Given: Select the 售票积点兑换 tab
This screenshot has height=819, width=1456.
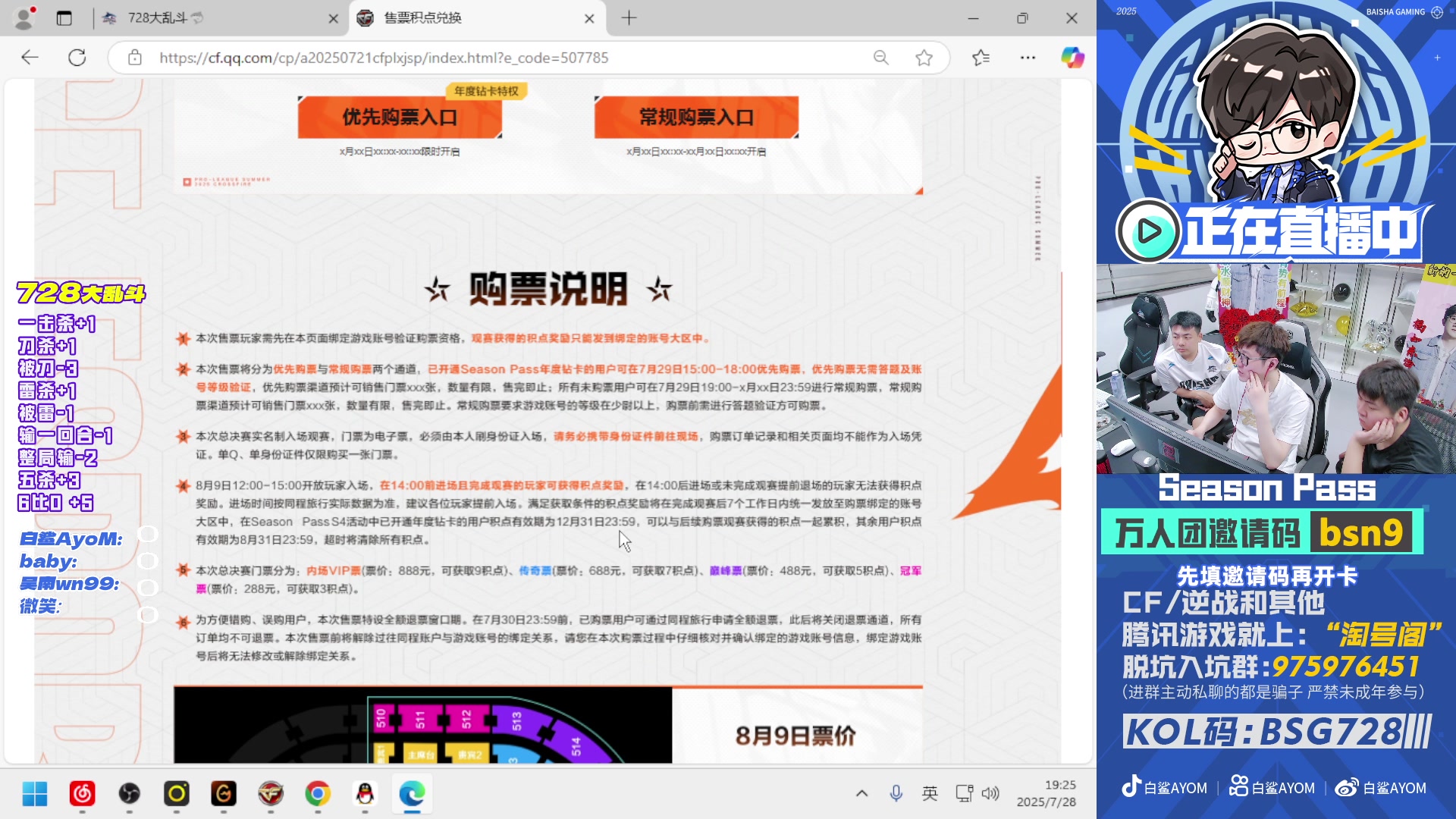Looking at the screenshot, I should pos(476,18).
